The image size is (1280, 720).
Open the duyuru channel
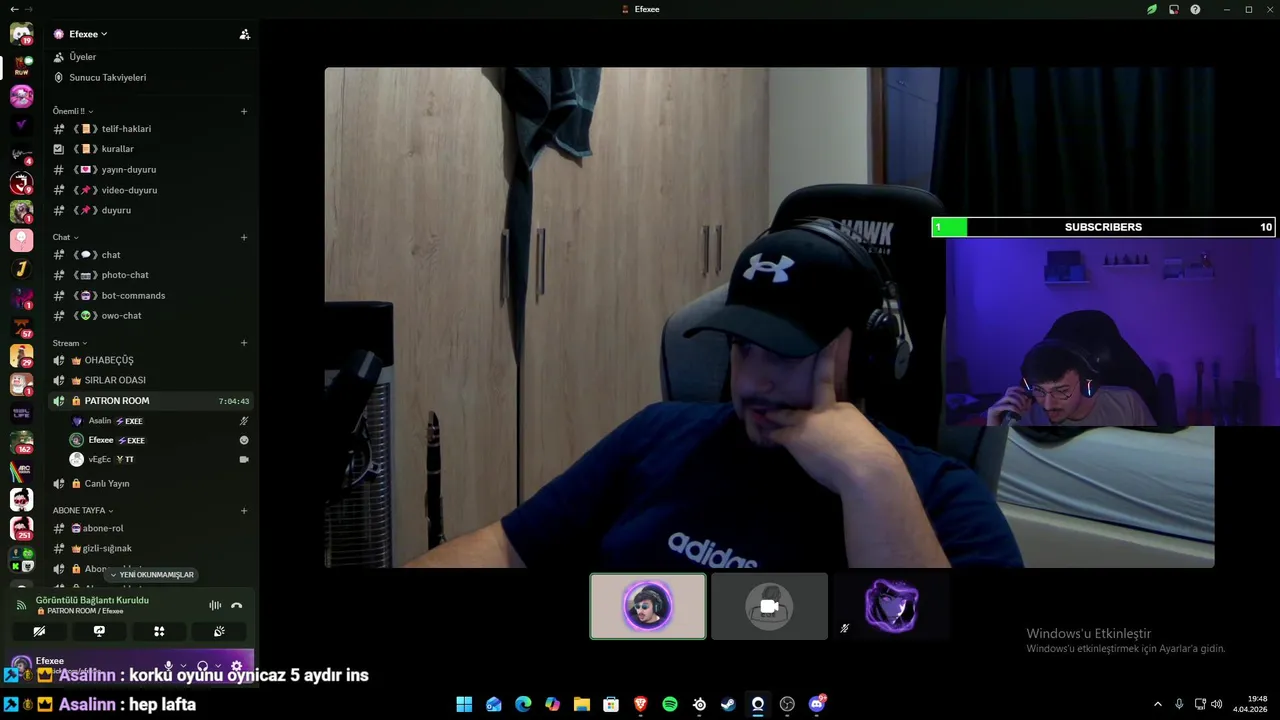(150, 210)
